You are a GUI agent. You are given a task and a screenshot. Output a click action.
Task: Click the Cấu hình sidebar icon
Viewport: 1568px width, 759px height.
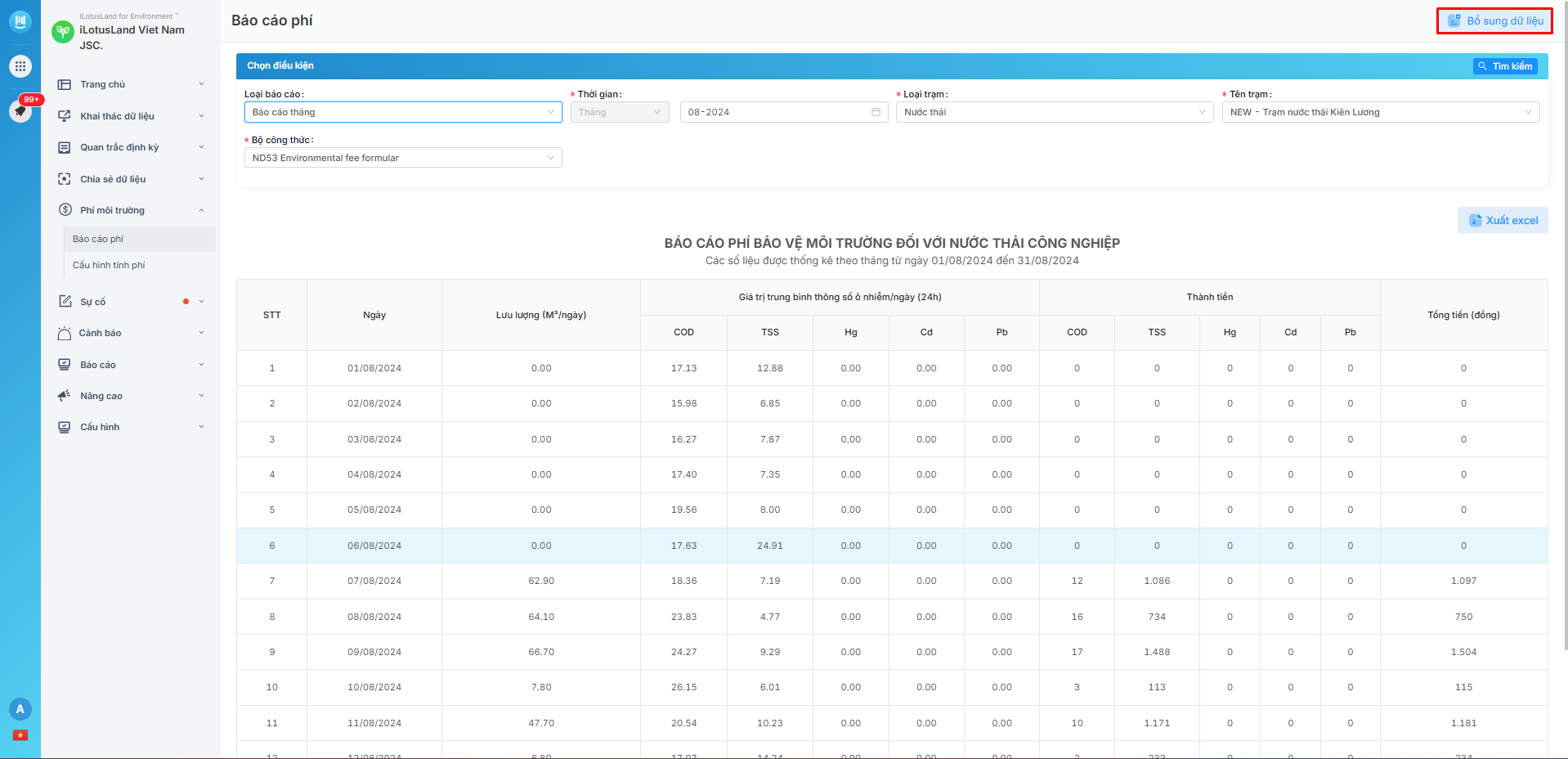(65, 427)
